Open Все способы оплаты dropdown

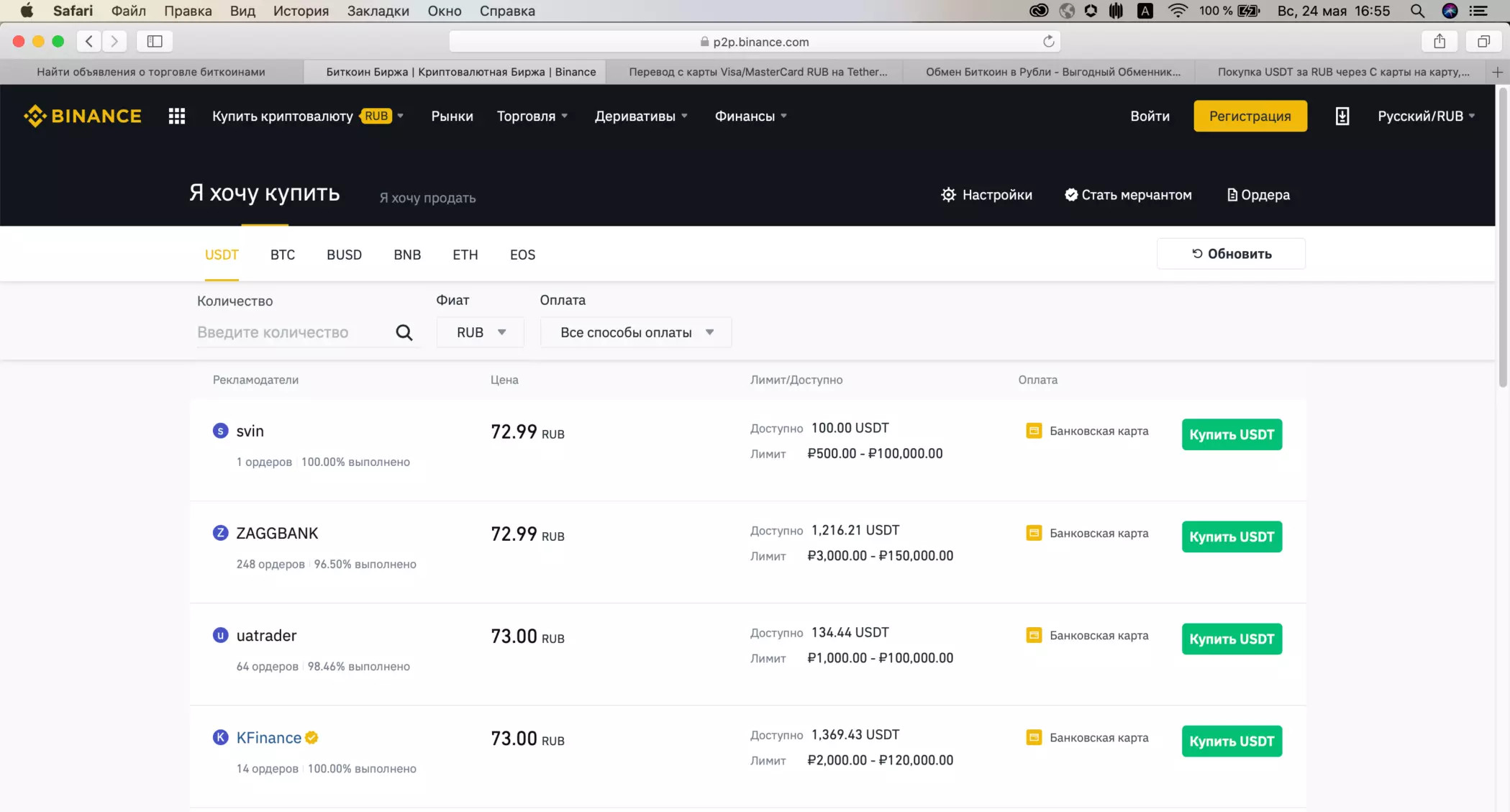(636, 332)
